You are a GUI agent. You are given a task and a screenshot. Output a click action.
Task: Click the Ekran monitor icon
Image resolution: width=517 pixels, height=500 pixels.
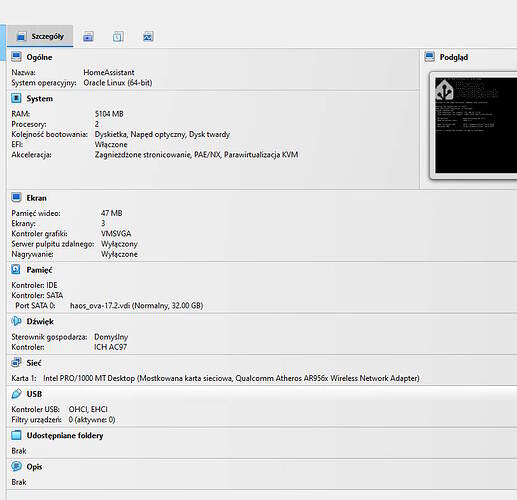click(16, 197)
